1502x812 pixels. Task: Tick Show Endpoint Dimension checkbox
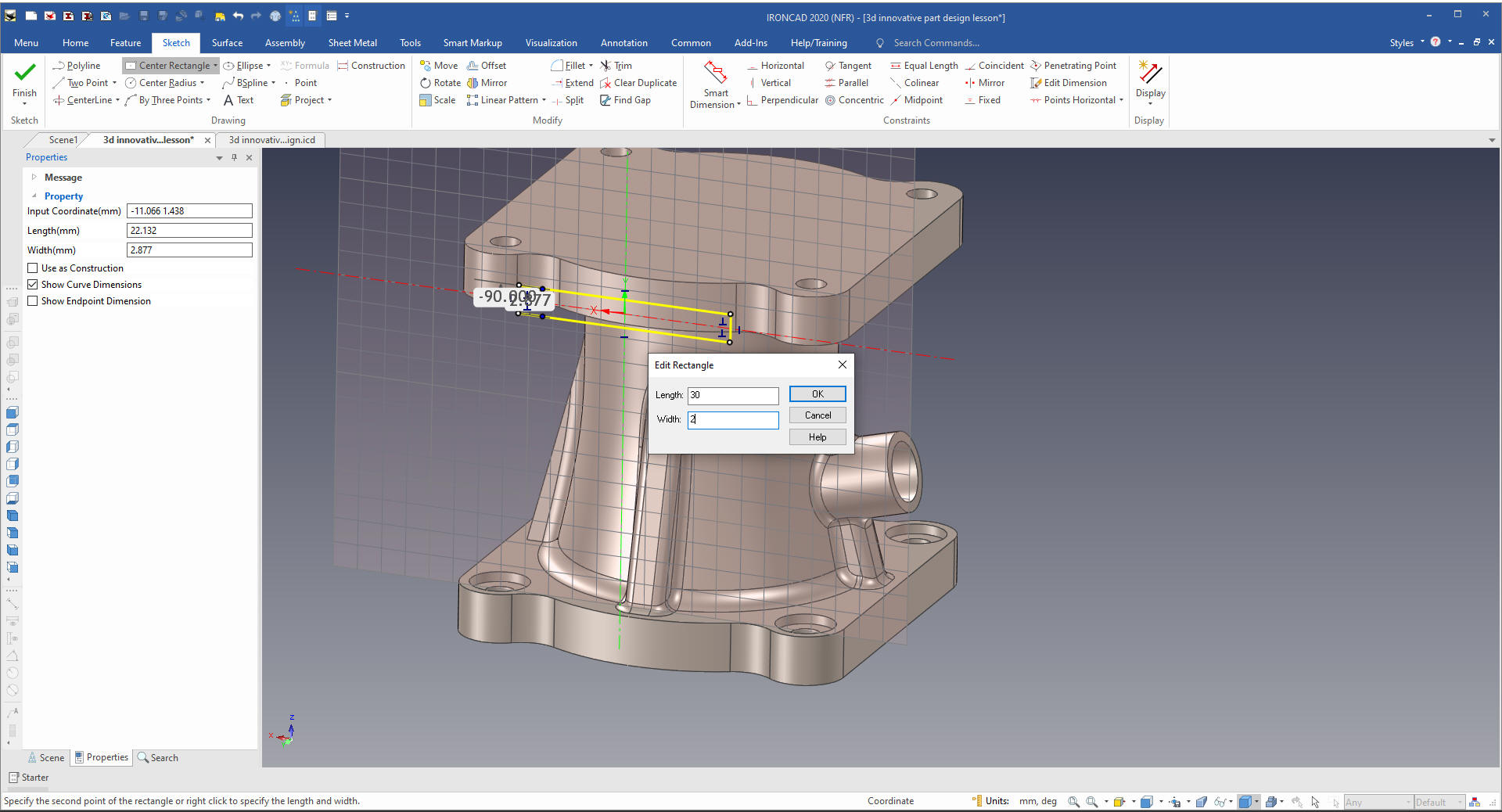pyautogui.click(x=33, y=301)
